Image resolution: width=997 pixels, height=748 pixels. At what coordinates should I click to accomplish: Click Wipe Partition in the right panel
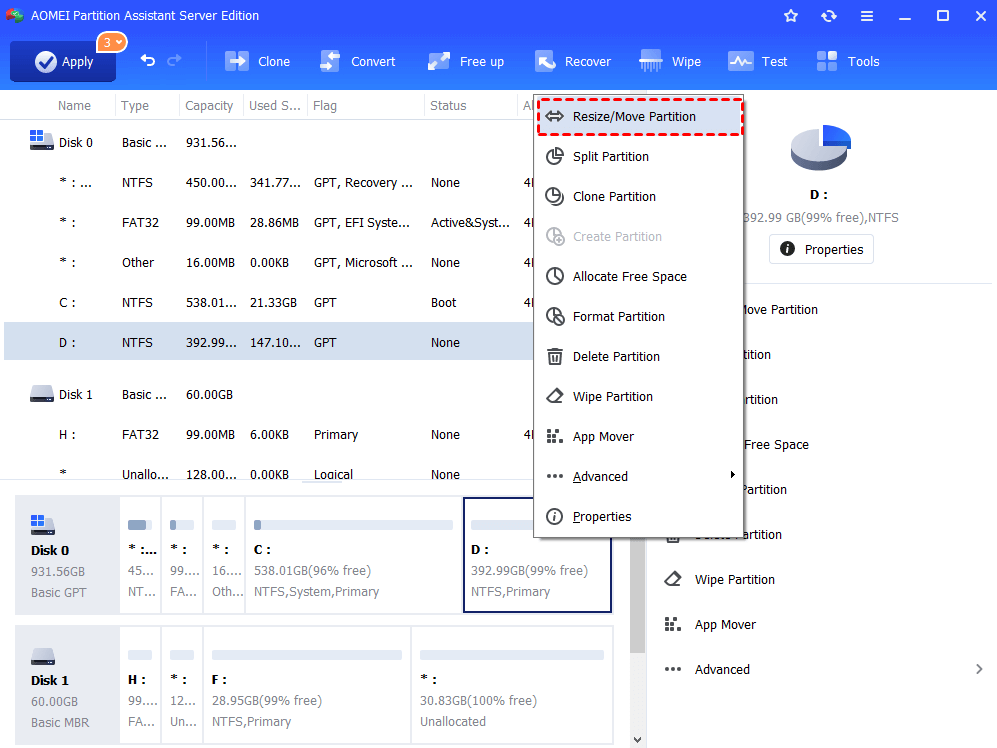point(734,579)
